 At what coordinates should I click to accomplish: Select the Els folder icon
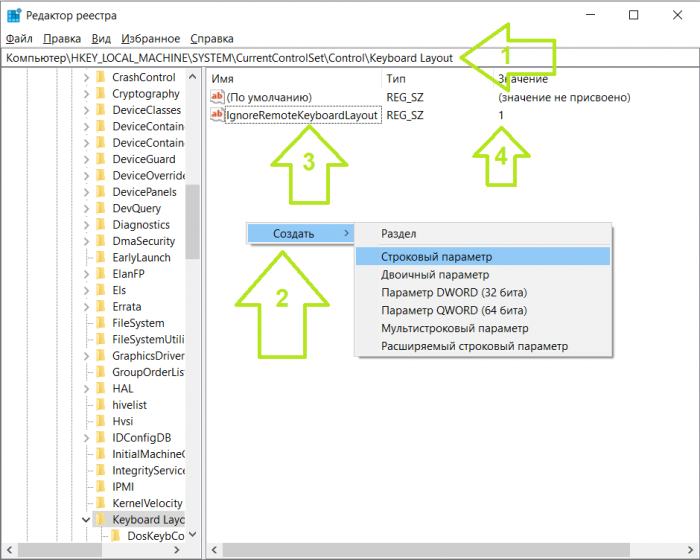[101, 290]
